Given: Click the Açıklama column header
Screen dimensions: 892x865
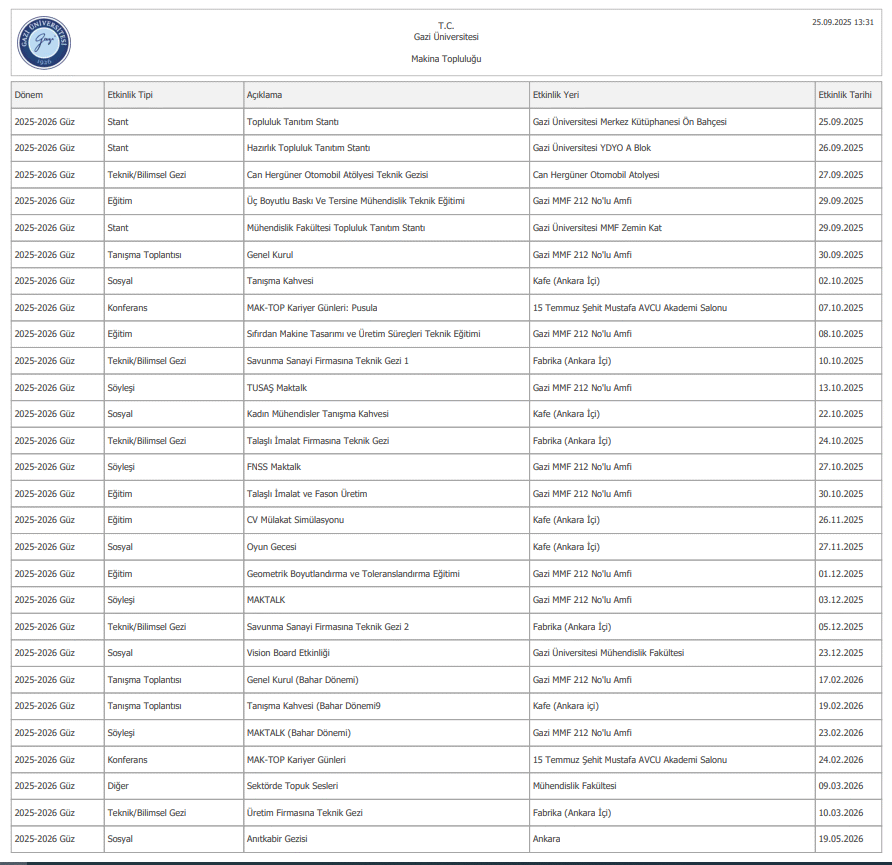Looking at the screenshot, I should [x=265, y=95].
